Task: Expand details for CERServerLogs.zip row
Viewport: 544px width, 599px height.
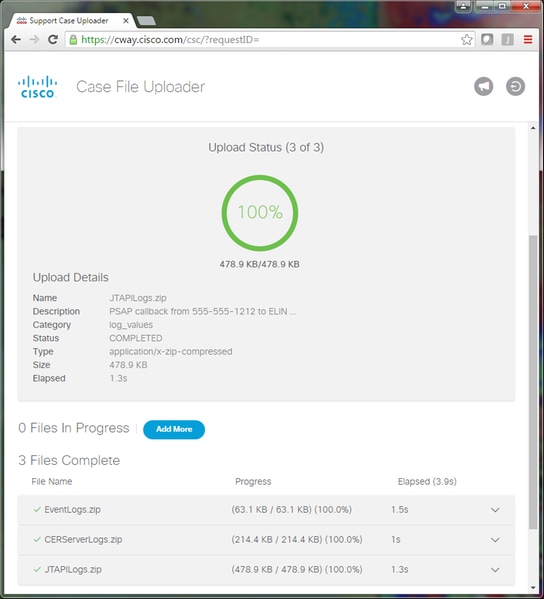Action: click(x=495, y=540)
